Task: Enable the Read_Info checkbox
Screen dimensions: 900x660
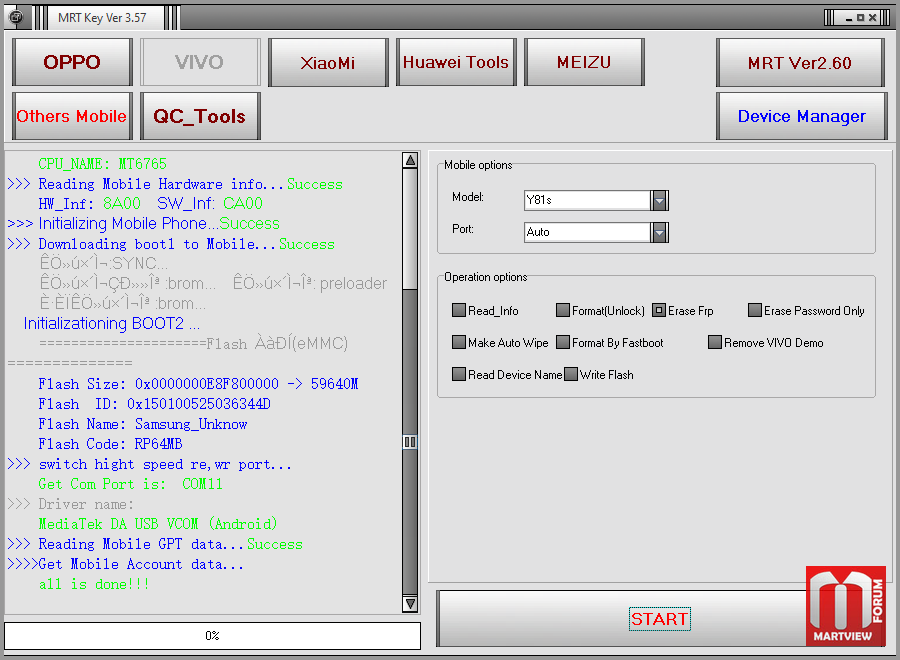Action: point(459,311)
